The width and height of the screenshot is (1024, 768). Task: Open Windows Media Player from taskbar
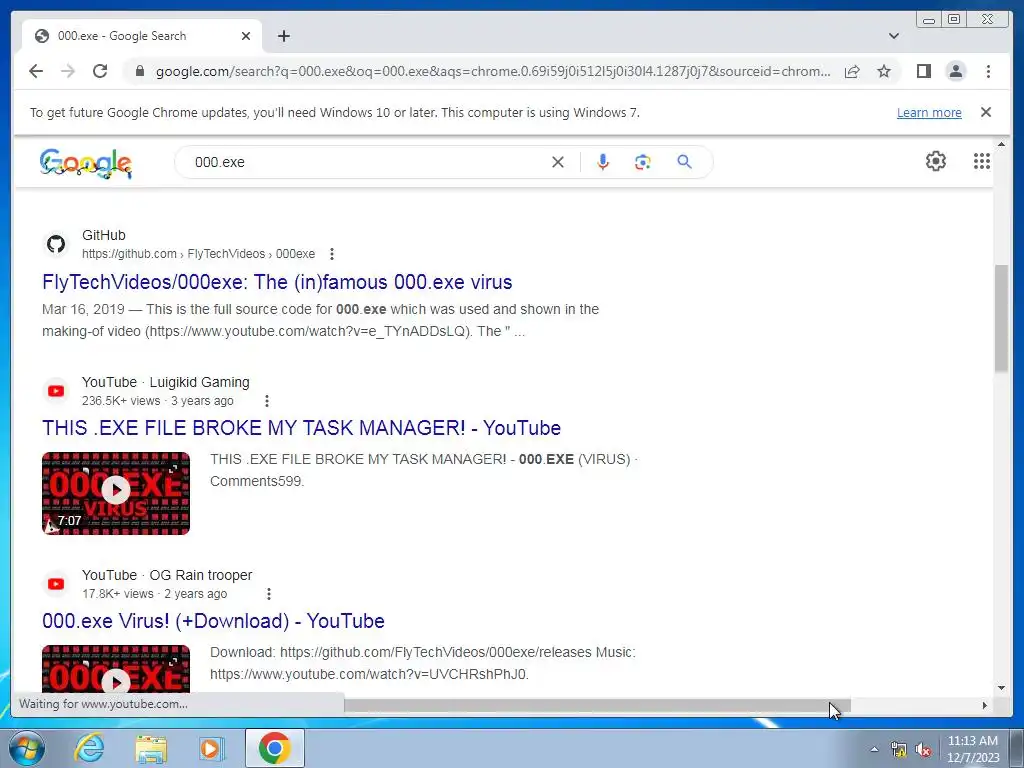212,748
